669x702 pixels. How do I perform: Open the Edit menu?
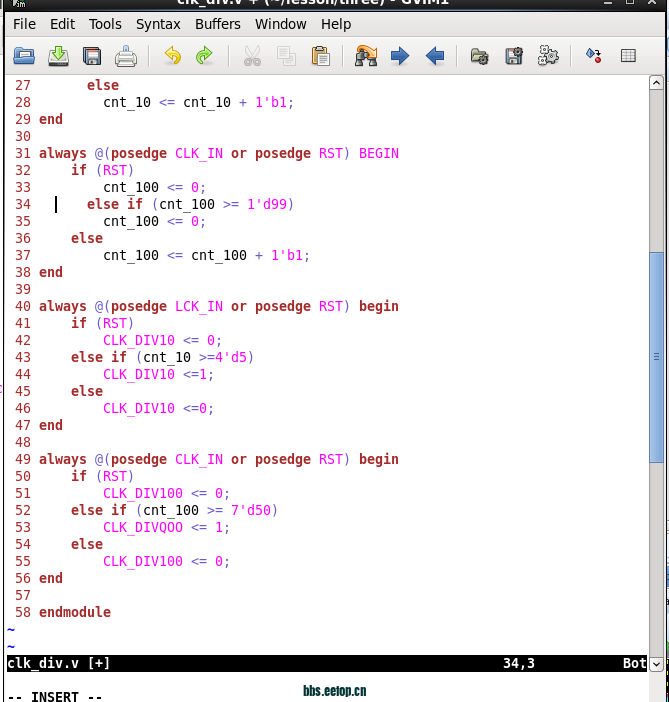62,24
